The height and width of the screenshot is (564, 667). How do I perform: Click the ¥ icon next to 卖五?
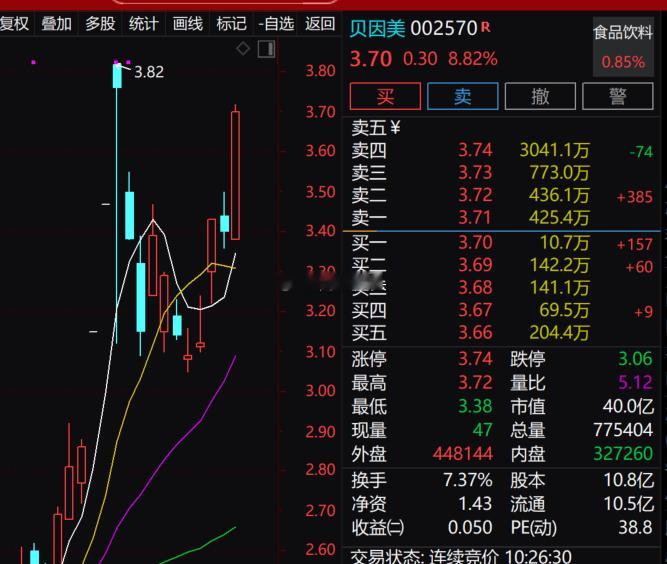tap(395, 127)
